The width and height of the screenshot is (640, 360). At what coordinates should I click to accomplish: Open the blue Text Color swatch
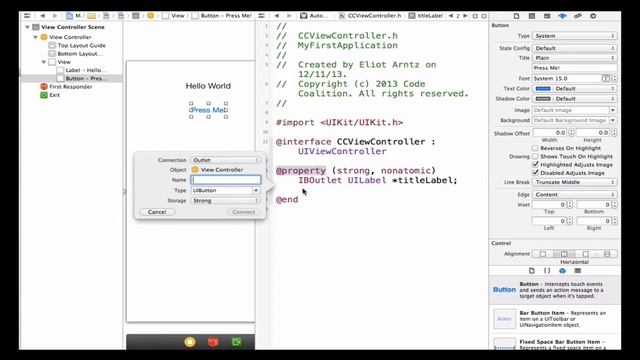click(542, 89)
